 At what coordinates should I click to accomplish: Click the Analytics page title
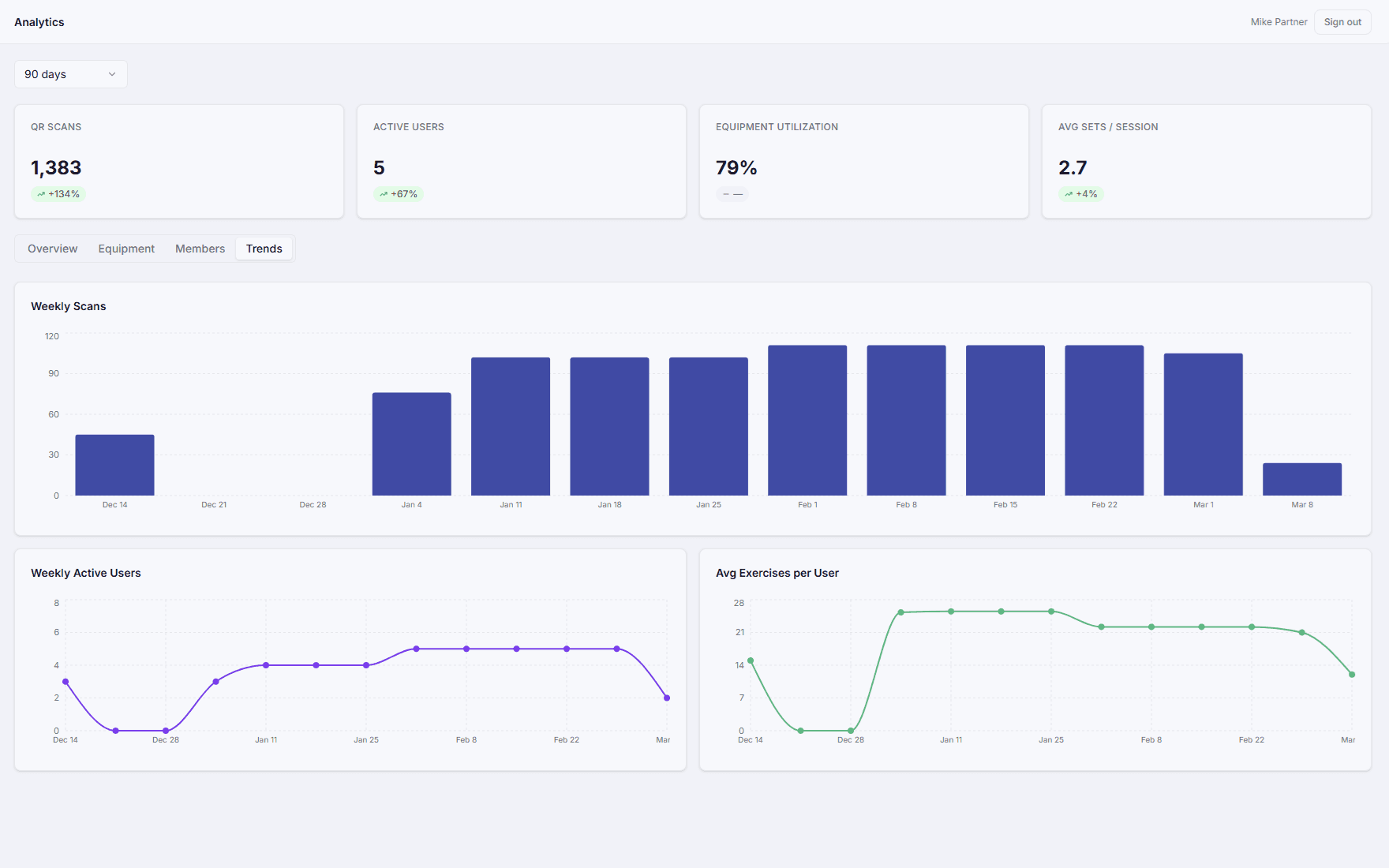click(x=39, y=22)
